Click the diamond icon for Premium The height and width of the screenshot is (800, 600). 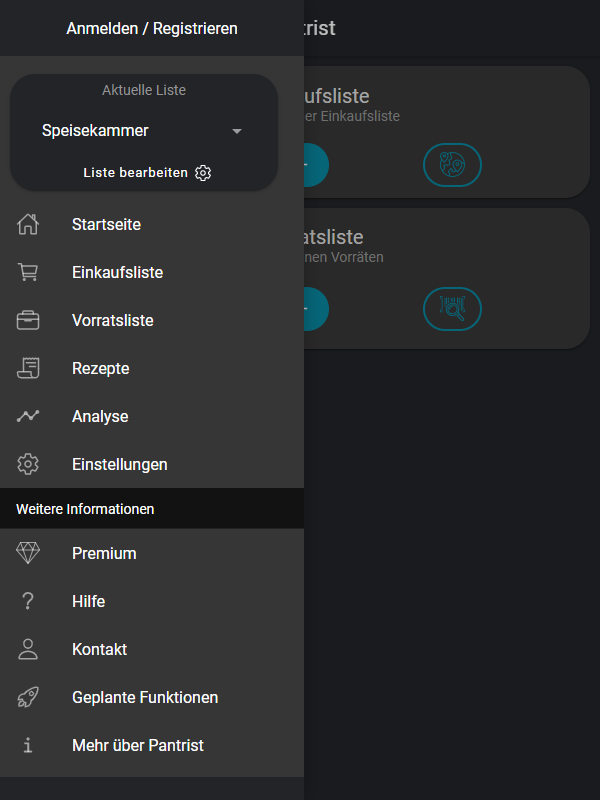[x=28, y=553]
